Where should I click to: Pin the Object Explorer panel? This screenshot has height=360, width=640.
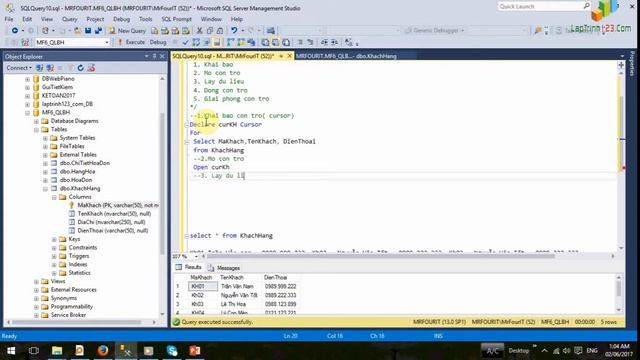tap(154, 56)
